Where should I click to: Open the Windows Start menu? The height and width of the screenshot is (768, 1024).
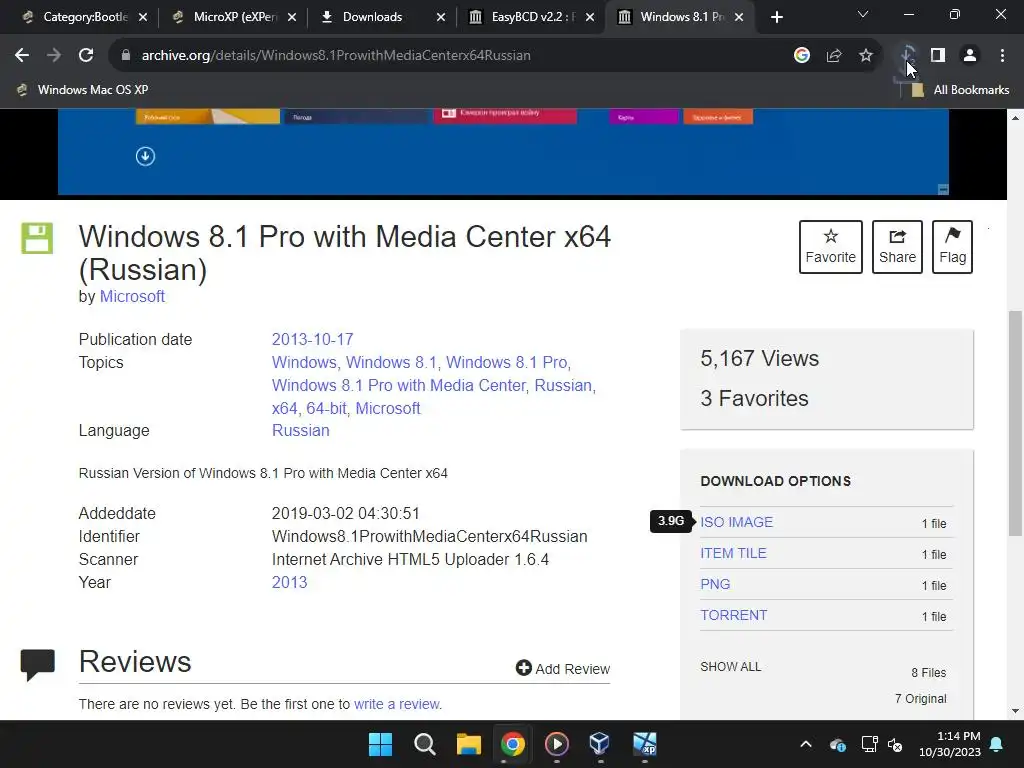pos(380,744)
